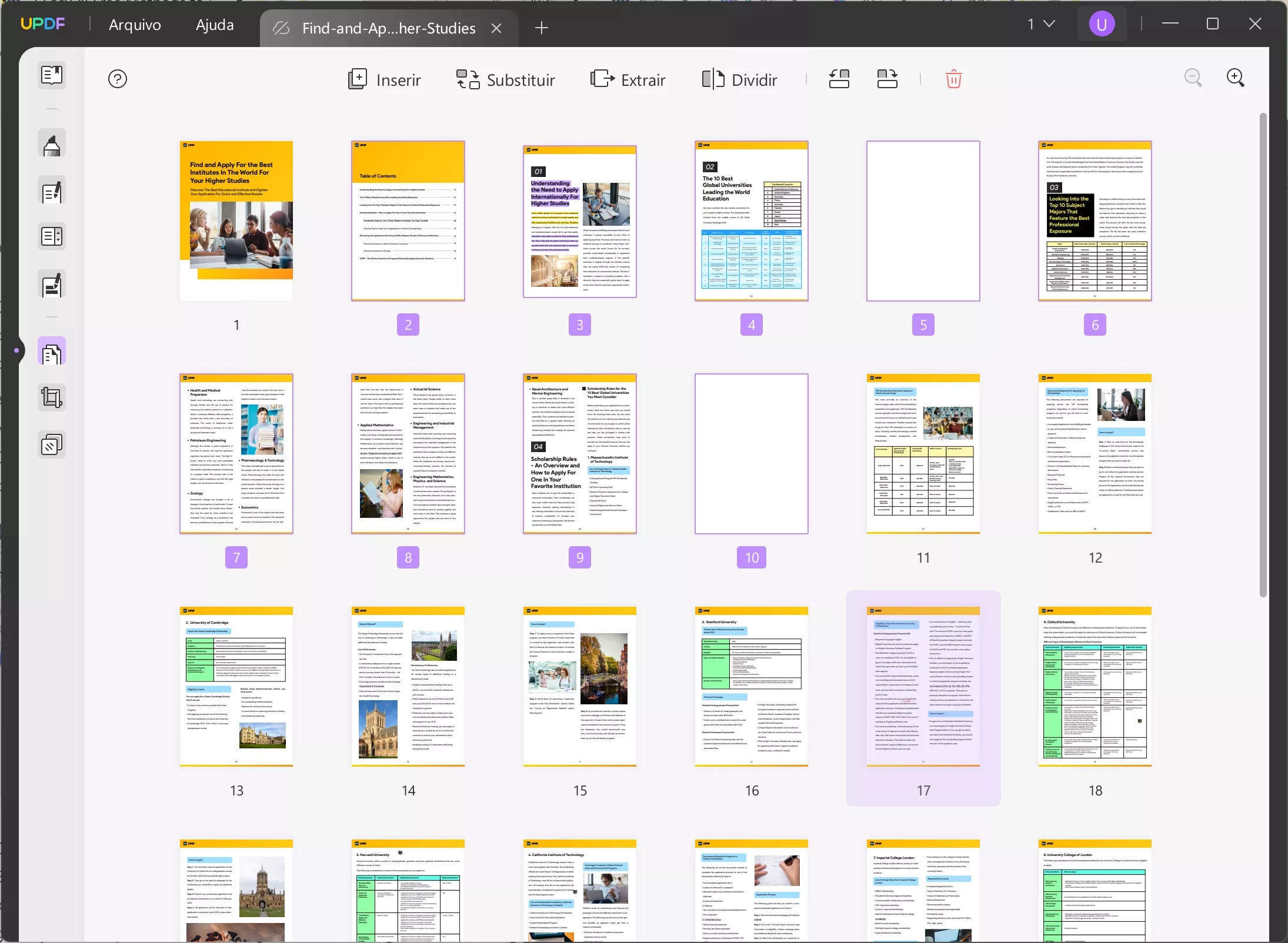Click rotate pages counterclockwise icon
The height and width of the screenshot is (943, 1288).
click(839, 79)
